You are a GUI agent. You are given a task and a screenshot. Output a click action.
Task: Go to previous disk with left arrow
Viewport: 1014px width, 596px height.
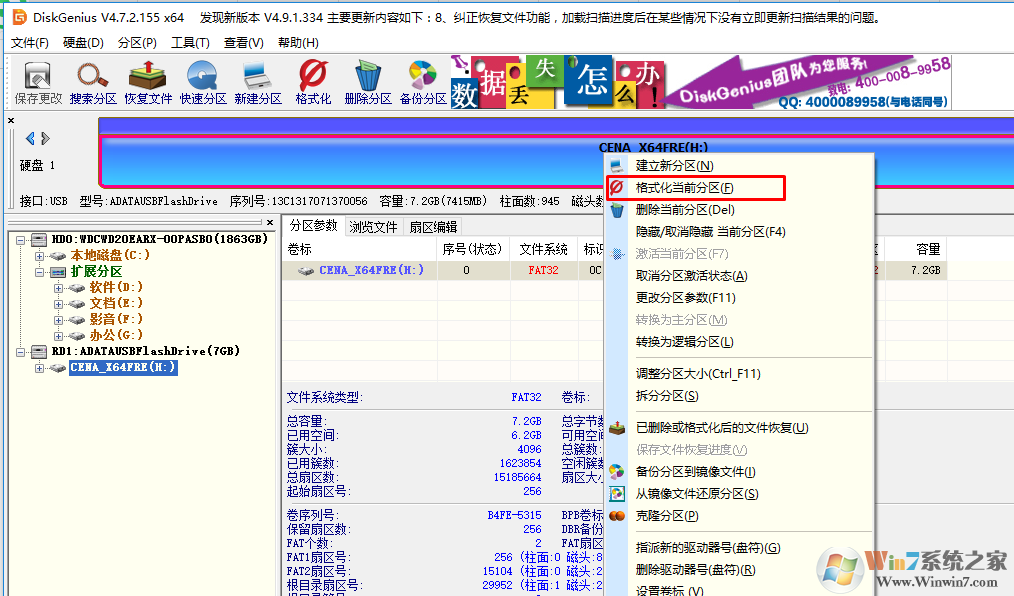(x=30, y=138)
